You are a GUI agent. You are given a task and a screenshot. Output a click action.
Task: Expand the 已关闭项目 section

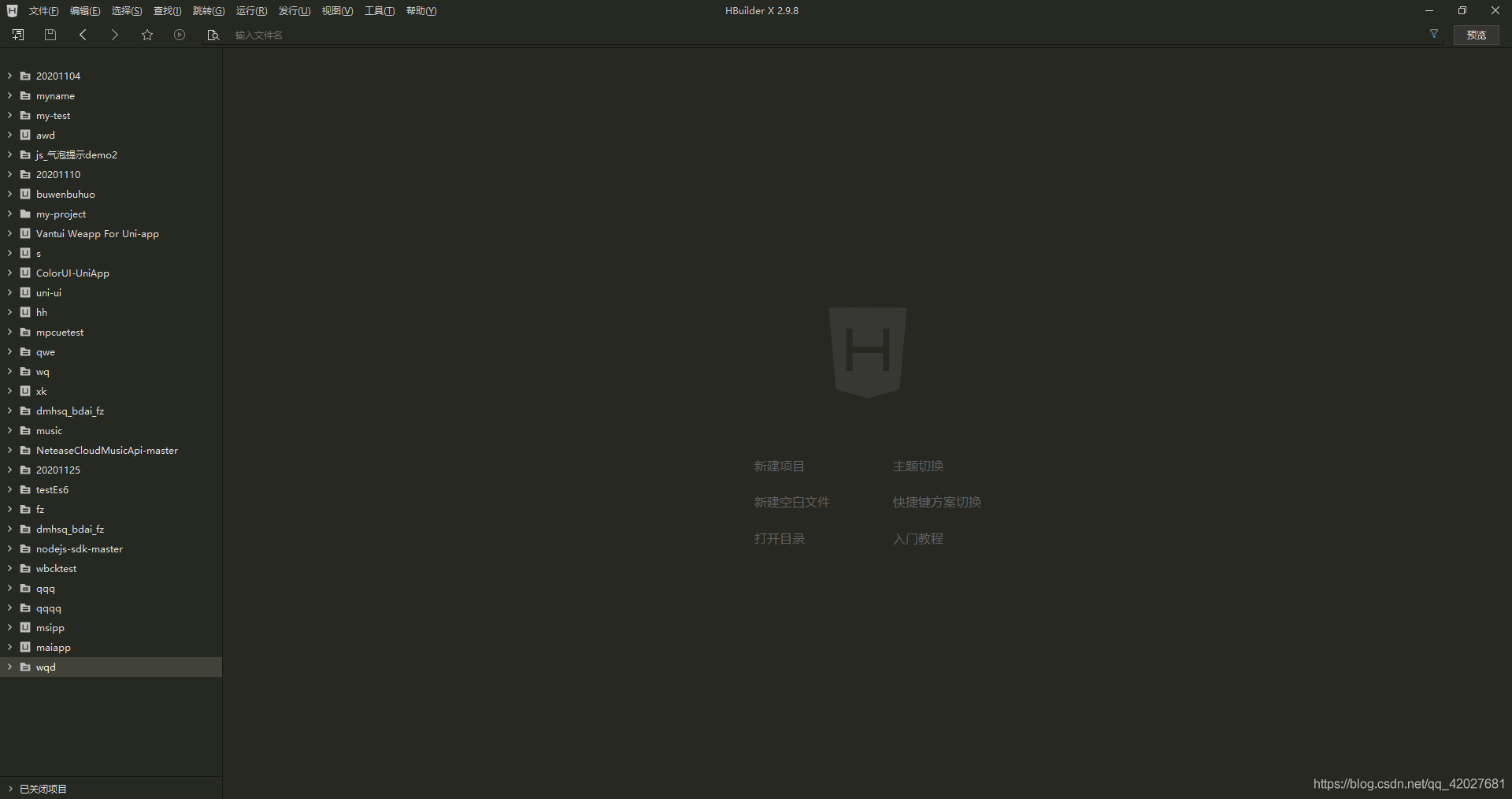point(9,789)
